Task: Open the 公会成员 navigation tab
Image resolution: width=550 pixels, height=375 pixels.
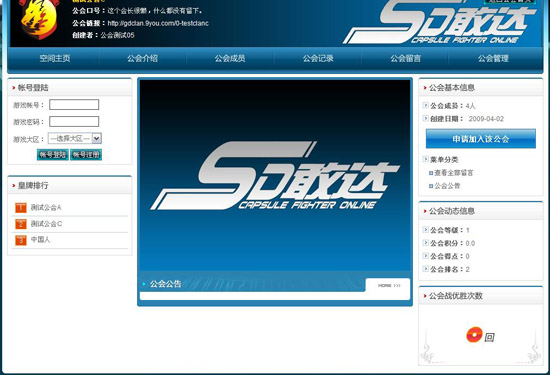Action: (x=230, y=58)
